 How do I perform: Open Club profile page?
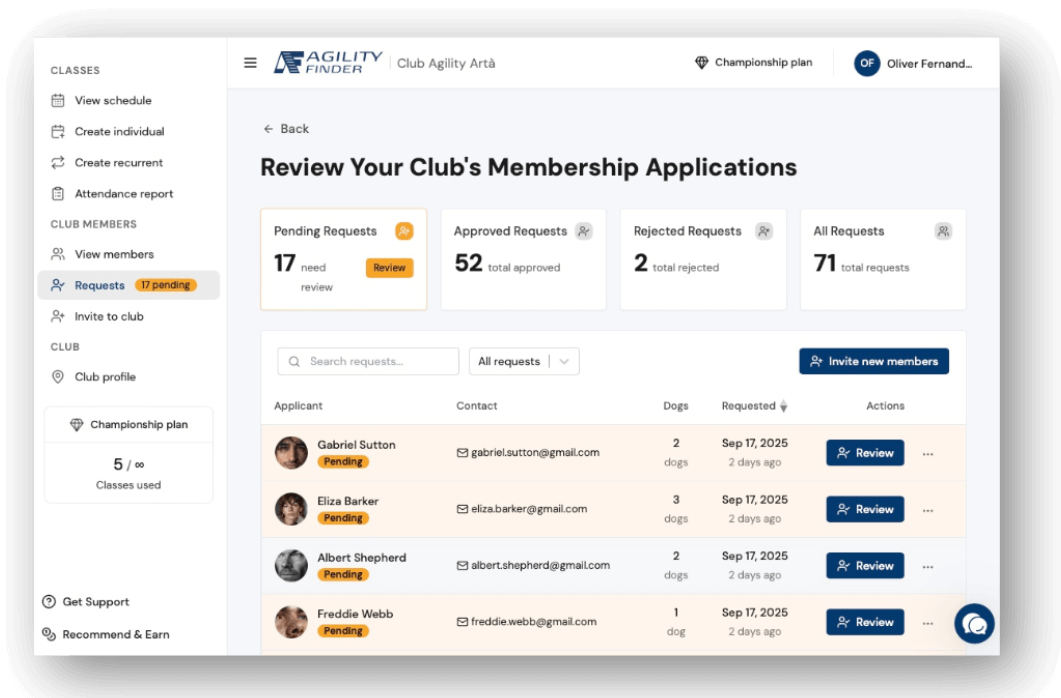pos(129,377)
